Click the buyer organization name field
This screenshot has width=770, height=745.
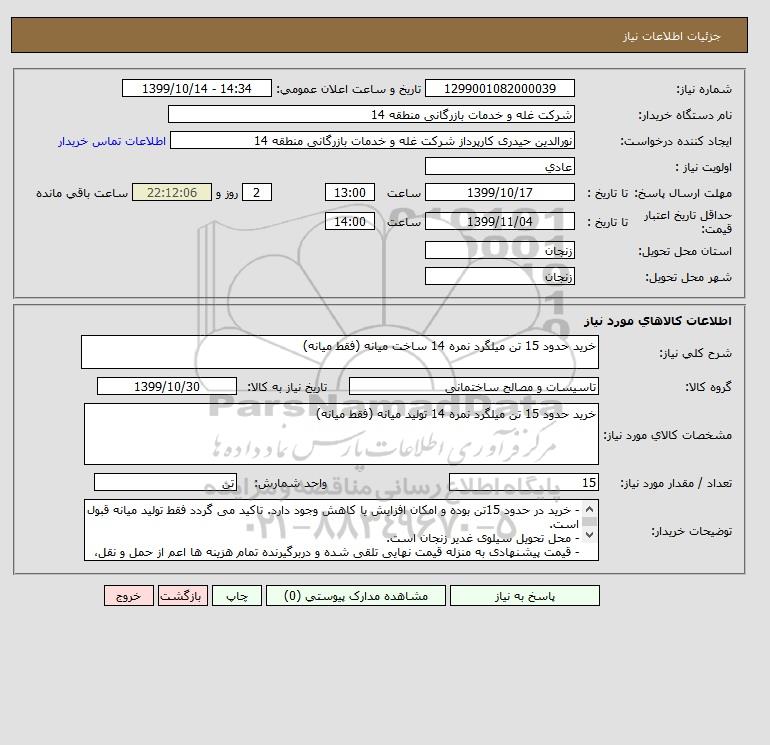point(371,114)
